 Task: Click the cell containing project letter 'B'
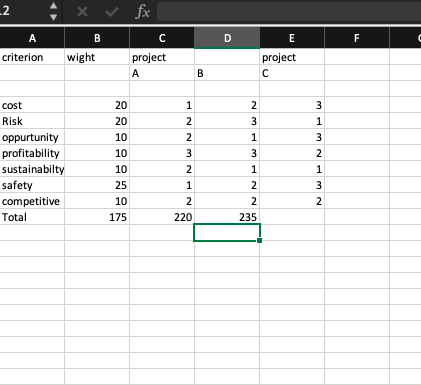point(227,73)
